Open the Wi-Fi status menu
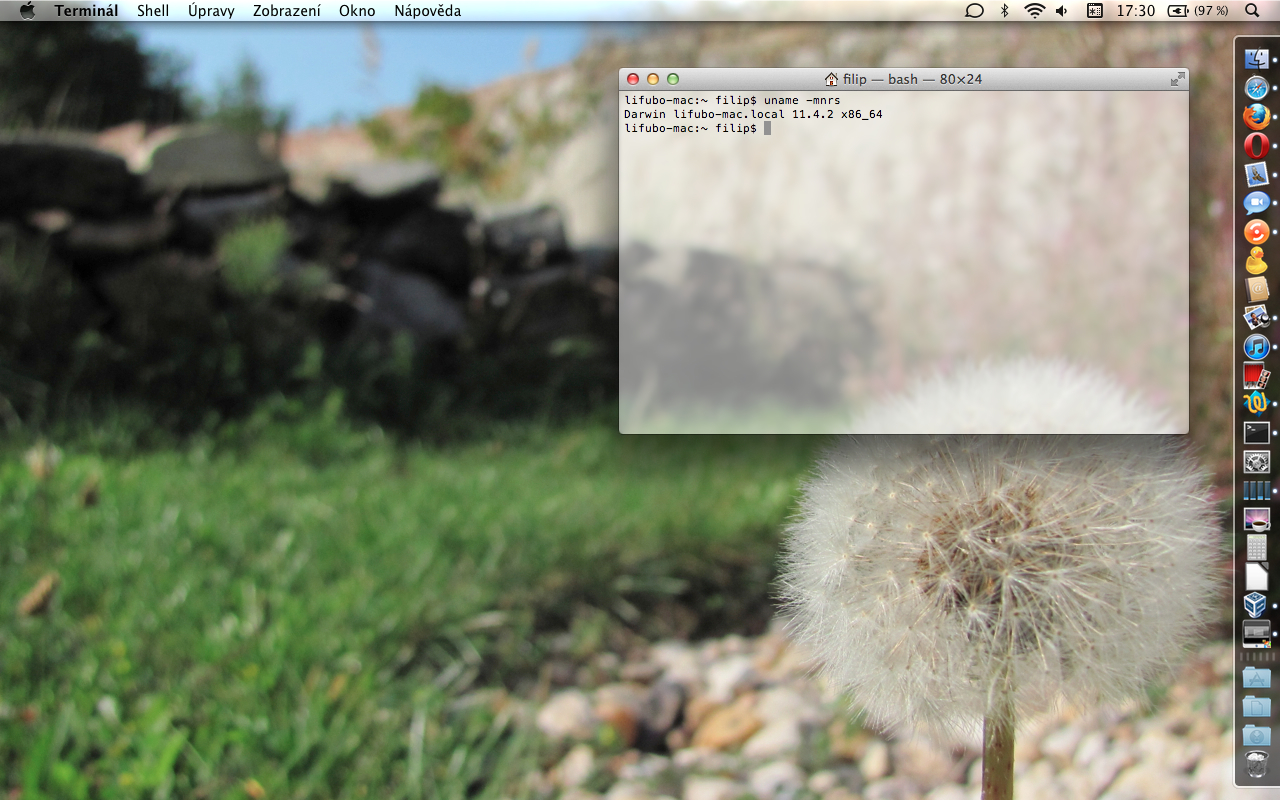Viewport: 1280px width, 800px height. [1034, 11]
